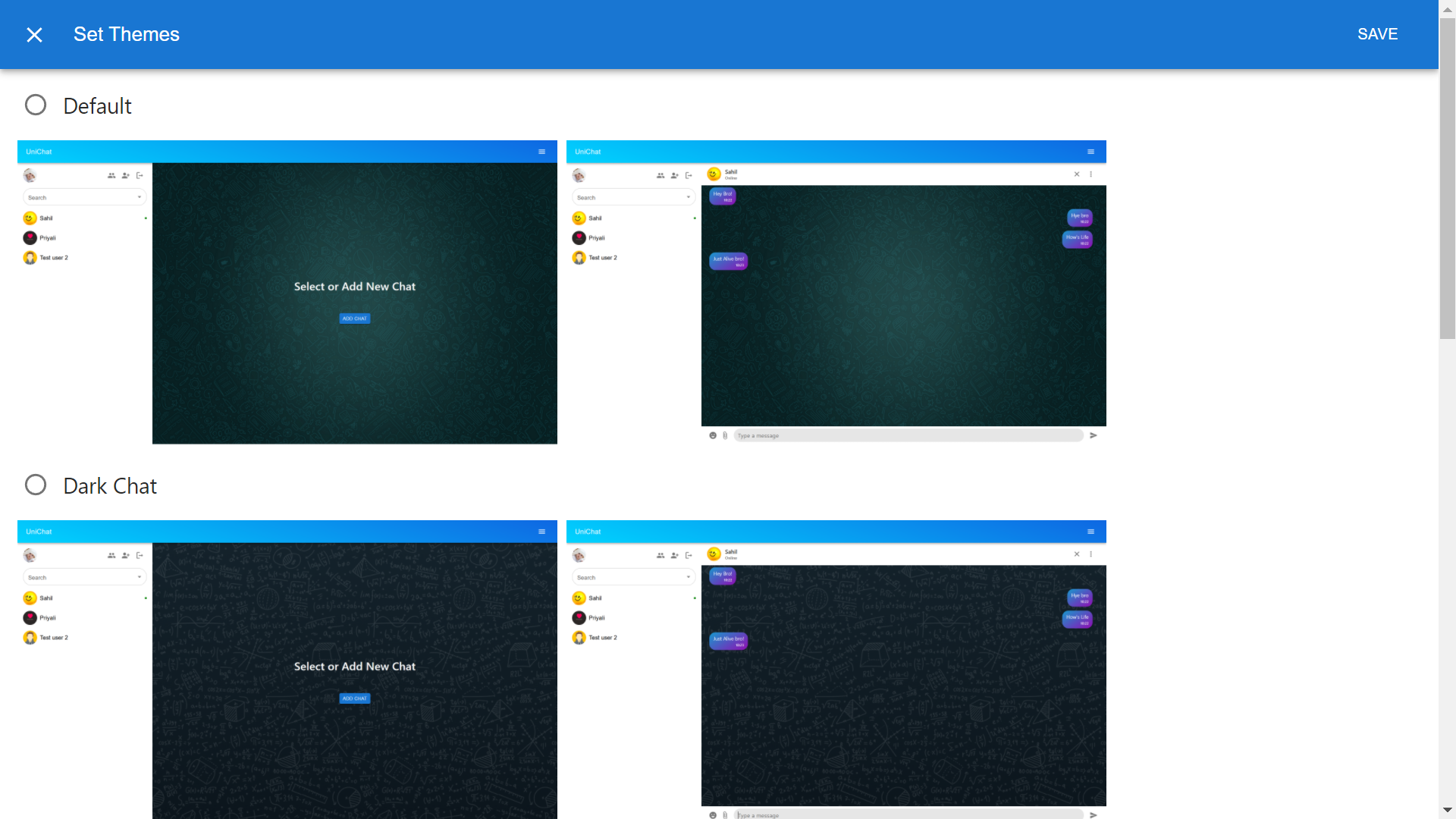Close the Set Themes dialog
Screen dimensions: 1456x819
tap(34, 35)
